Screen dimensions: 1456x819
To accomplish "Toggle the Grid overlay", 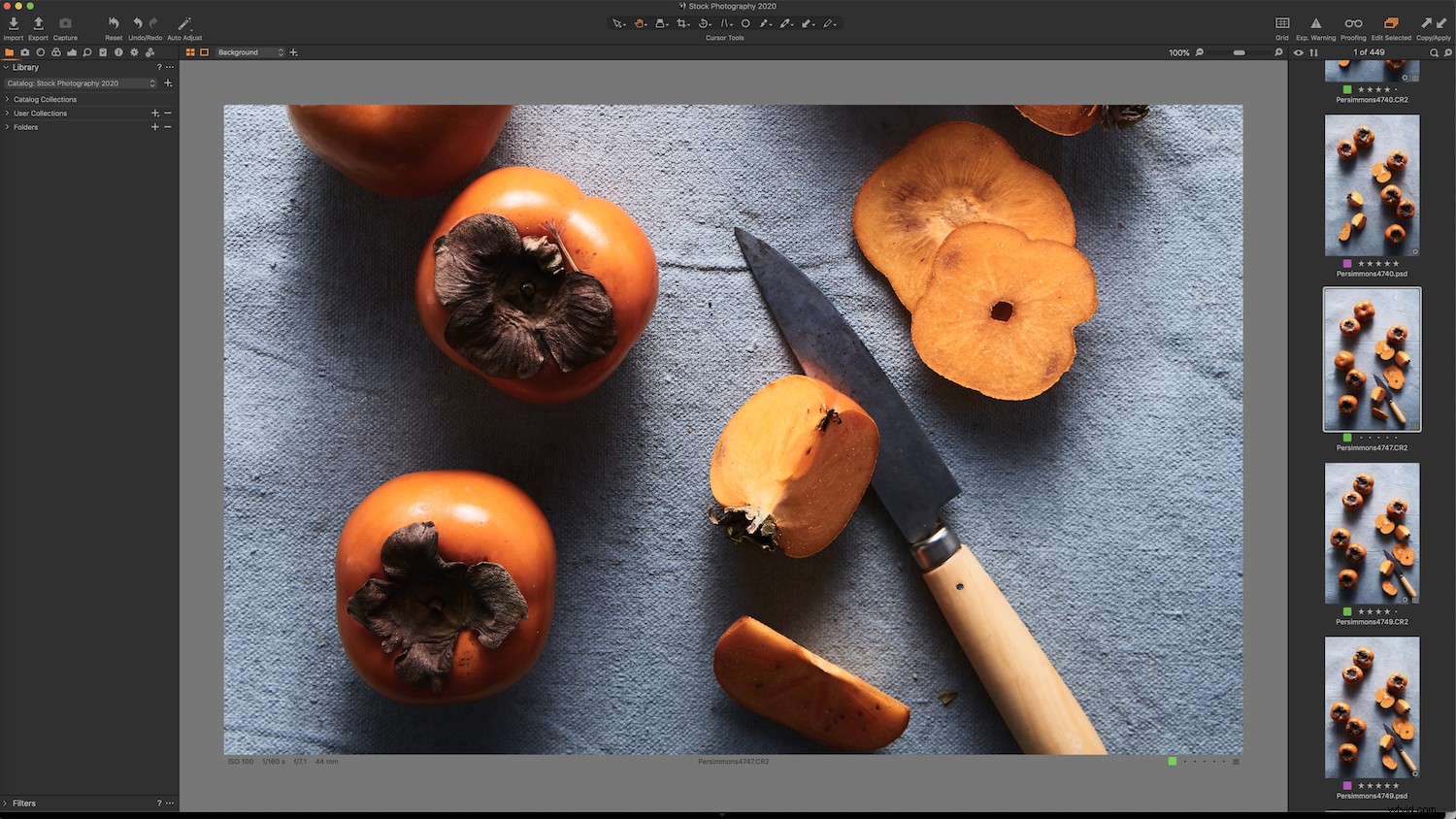I will [1281, 23].
